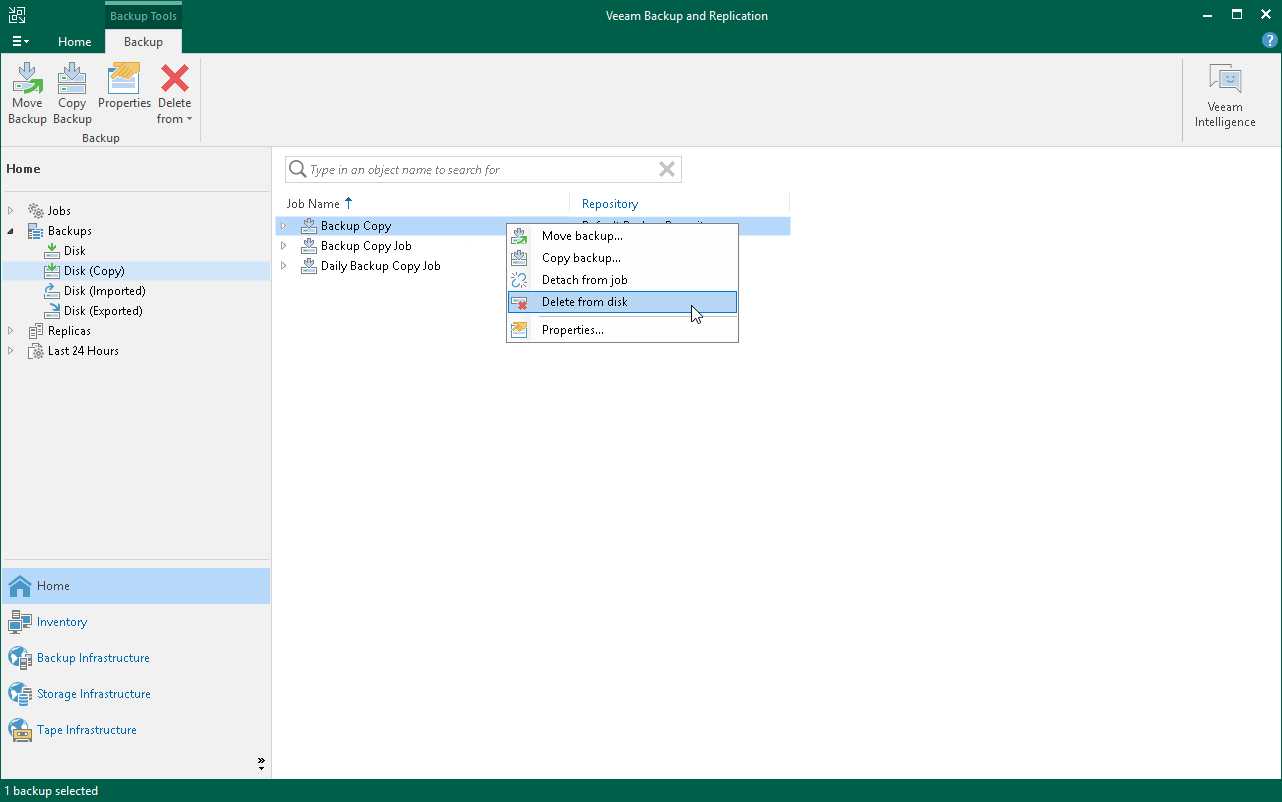Screen dimensions: 1282x802
Task: Collapse the Backups tree node
Action: point(10,230)
